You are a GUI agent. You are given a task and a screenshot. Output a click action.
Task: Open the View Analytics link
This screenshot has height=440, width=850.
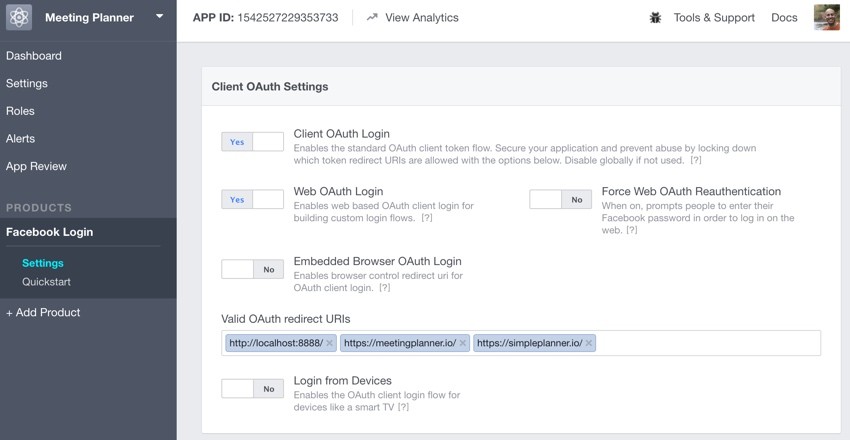pos(422,17)
